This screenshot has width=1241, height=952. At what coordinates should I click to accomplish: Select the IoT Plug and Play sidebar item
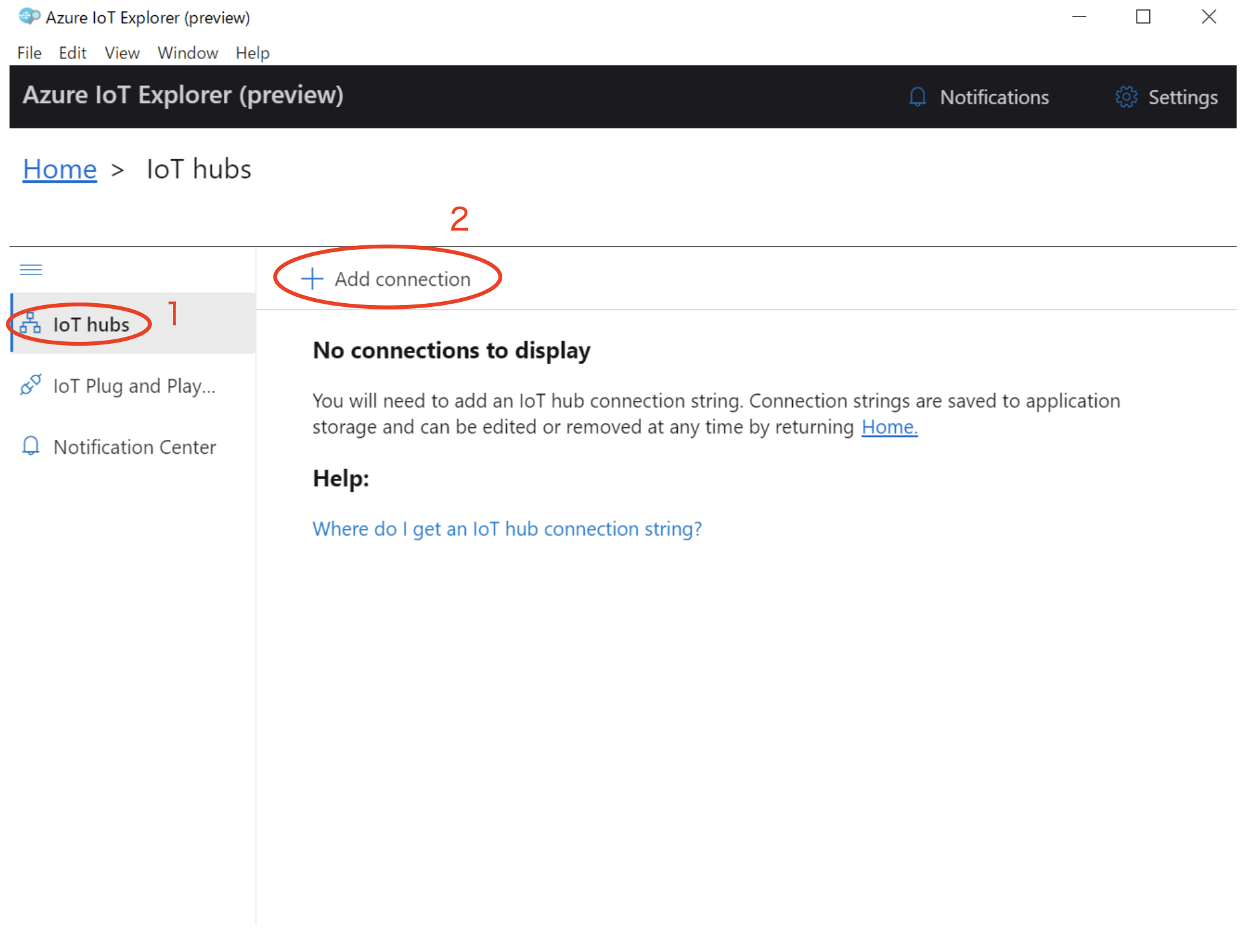click(x=134, y=386)
